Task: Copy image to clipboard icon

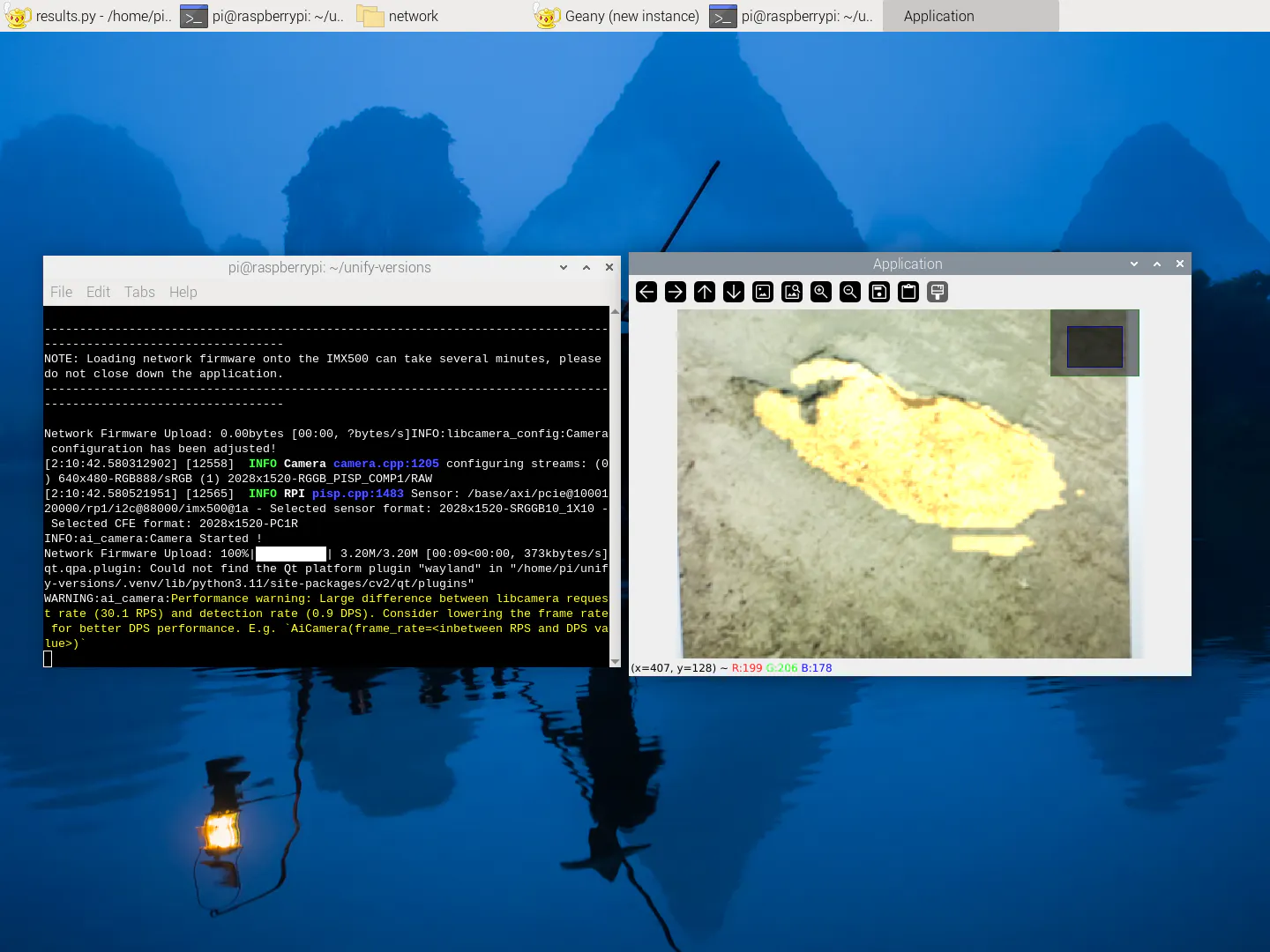Action: 908,292
